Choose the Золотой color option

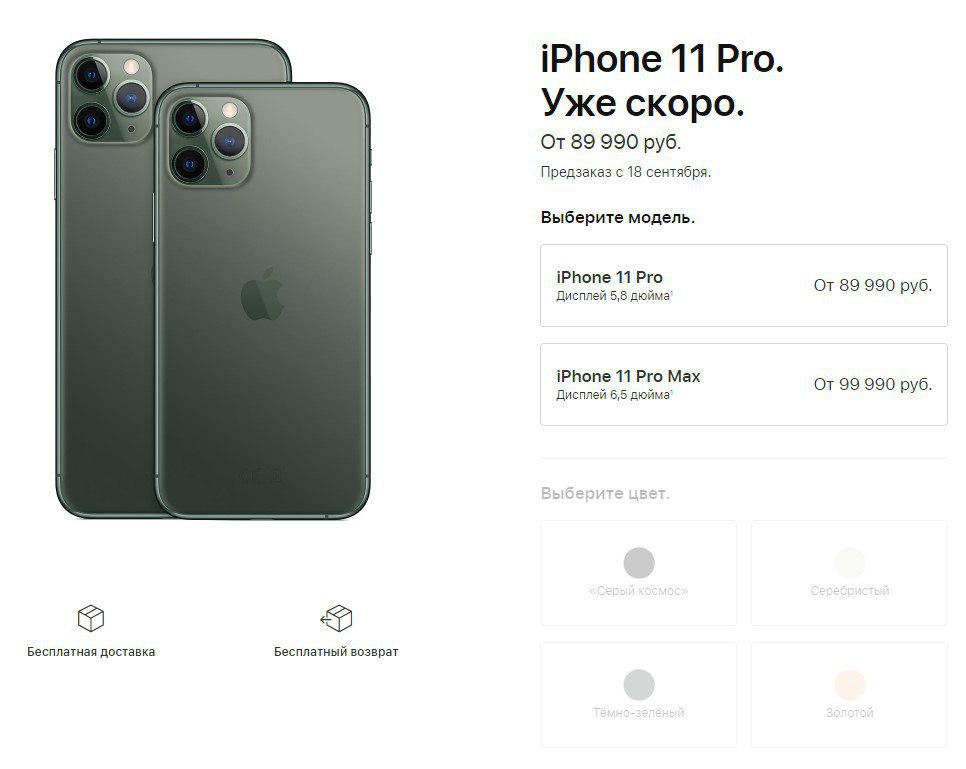[850, 695]
